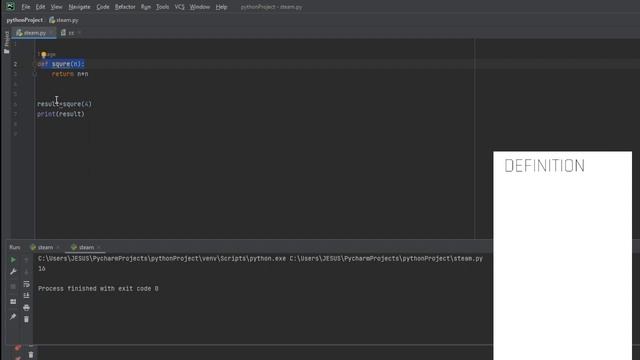This screenshot has height=360, width=640.
Task: Click the Run panel title label
Action: (x=15, y=247)
